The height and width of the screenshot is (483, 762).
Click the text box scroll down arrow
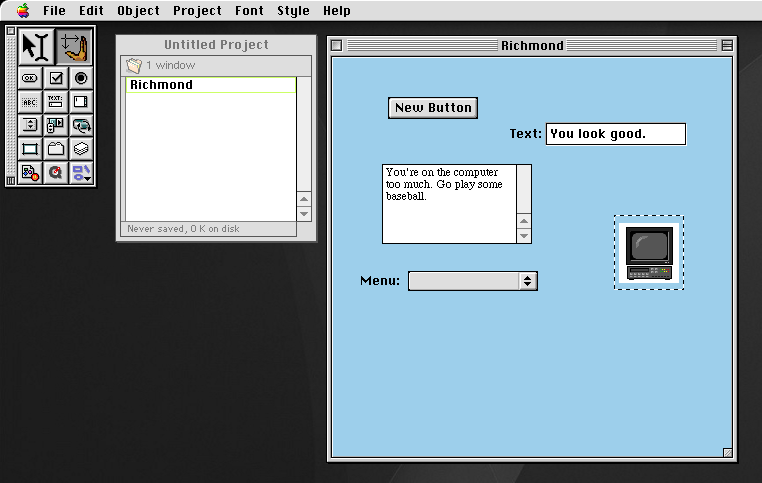pos(524,236)
